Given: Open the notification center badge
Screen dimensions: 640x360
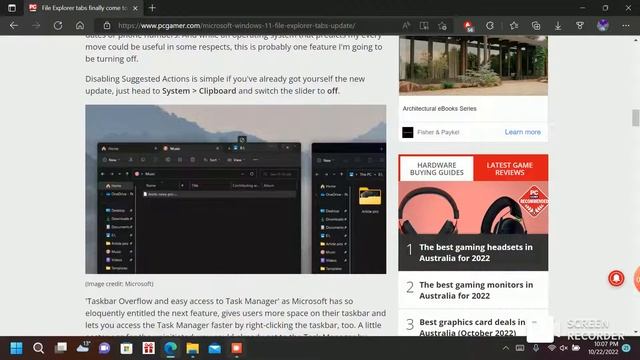Looking at the screenshot, I should 627,348.
